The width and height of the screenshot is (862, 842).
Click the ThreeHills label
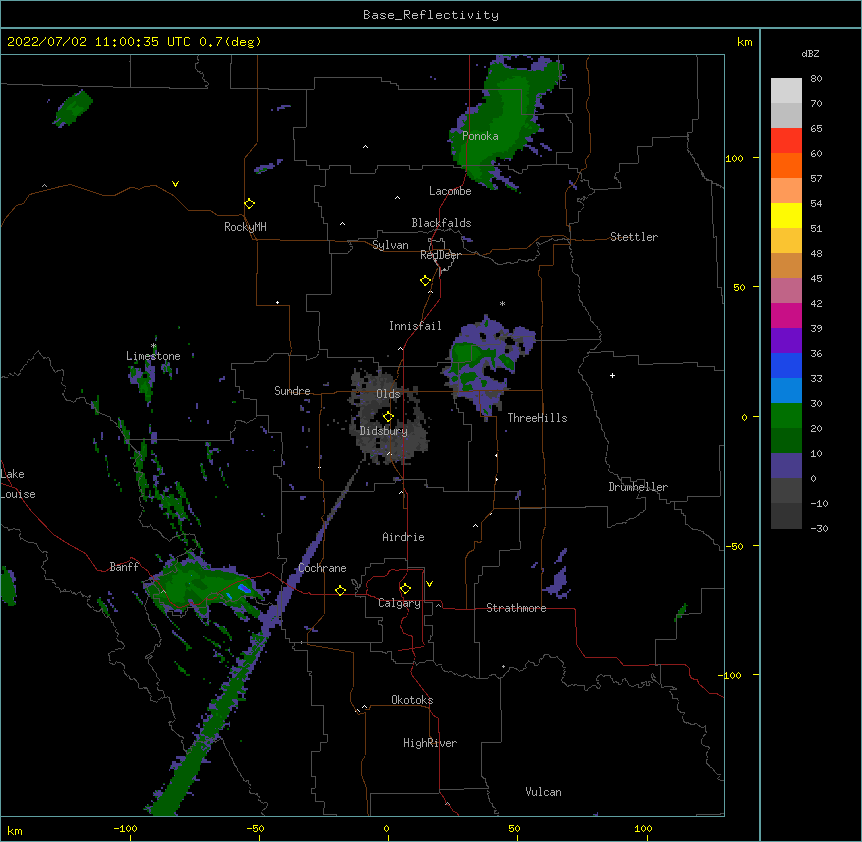537,418
